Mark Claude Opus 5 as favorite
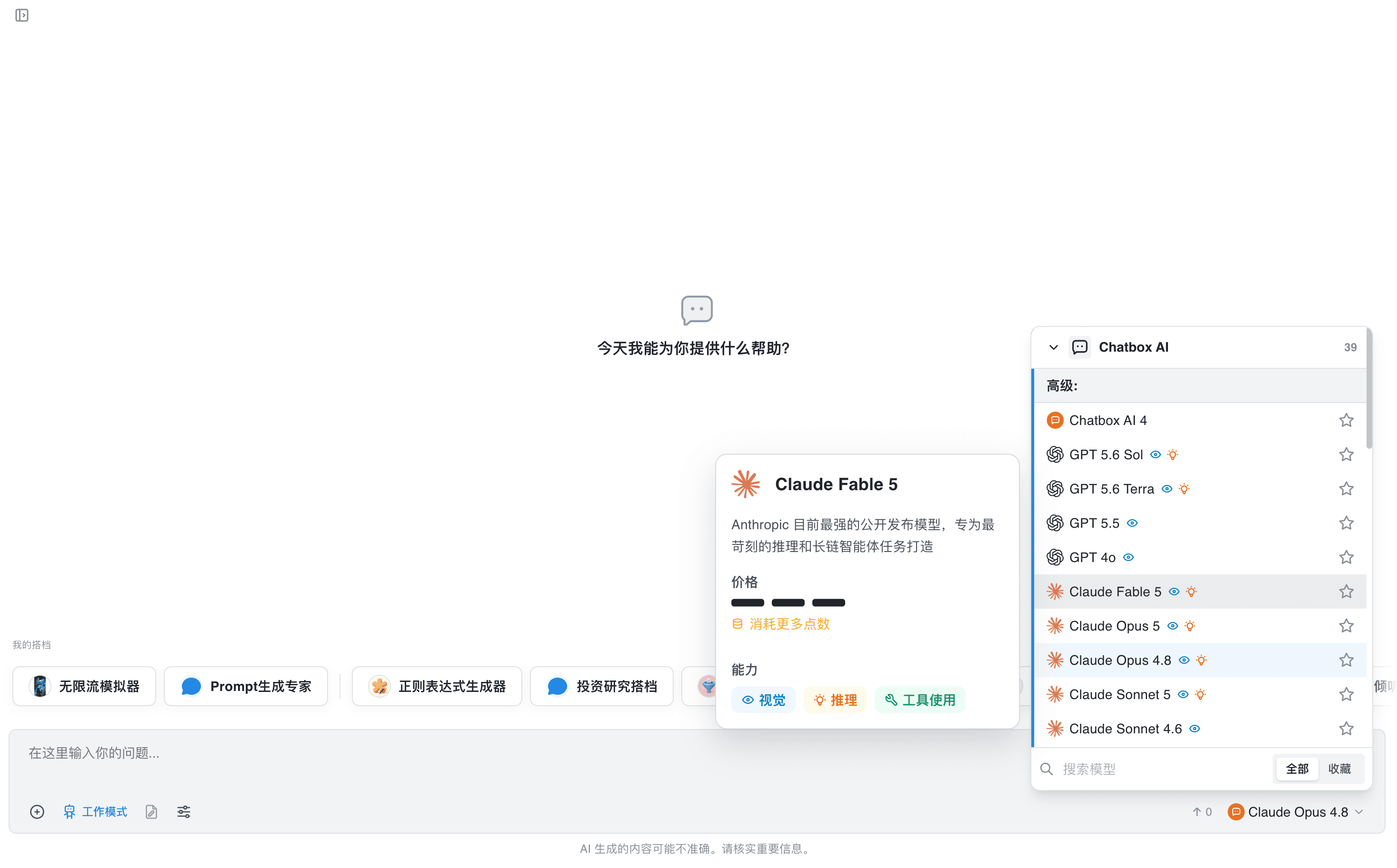 (1347, 626)
